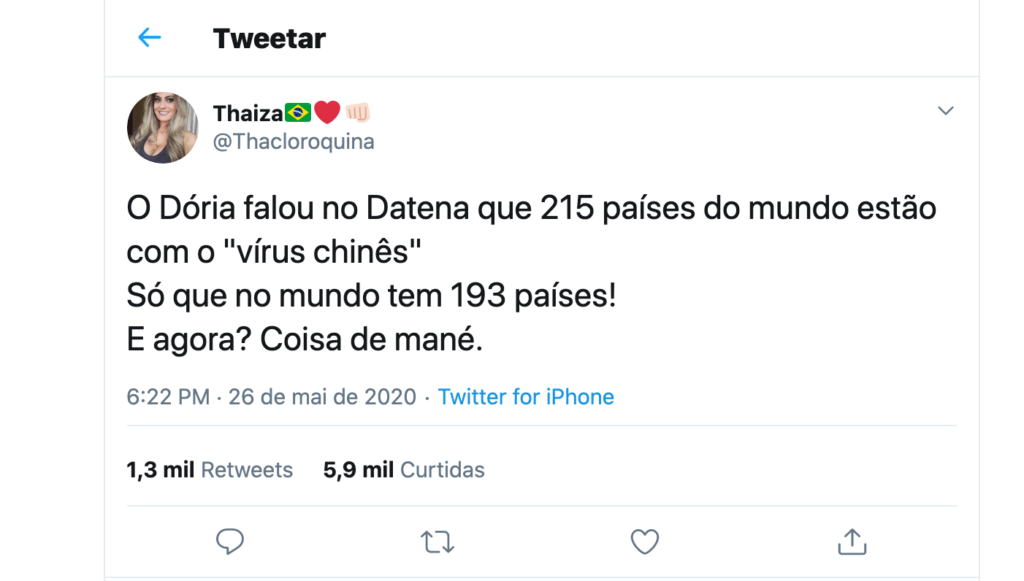Click the line "E agora? Coisa de mané."
1024x581 pixels.
point(305,340)
